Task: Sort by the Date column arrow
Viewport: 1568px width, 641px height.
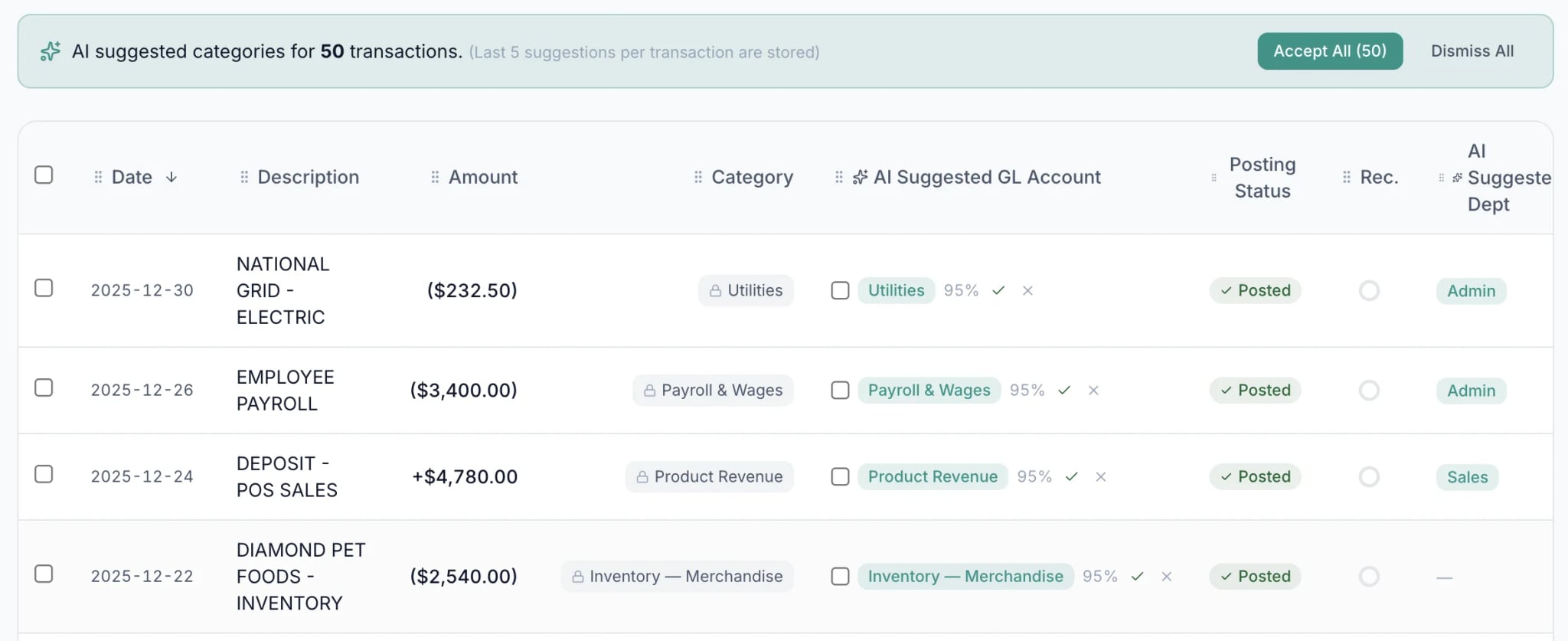Action: coord(171,178)
